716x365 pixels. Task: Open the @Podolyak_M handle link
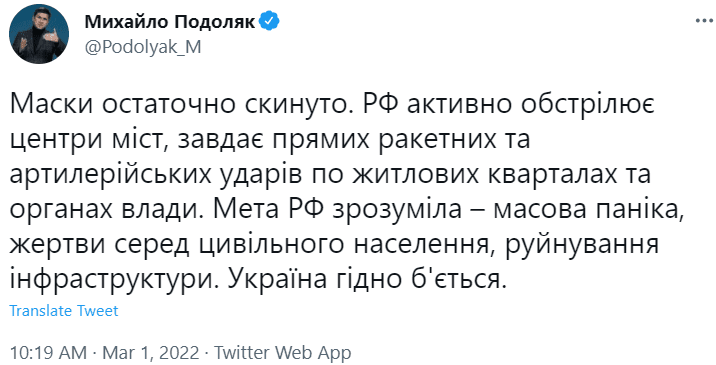point(143,47)
